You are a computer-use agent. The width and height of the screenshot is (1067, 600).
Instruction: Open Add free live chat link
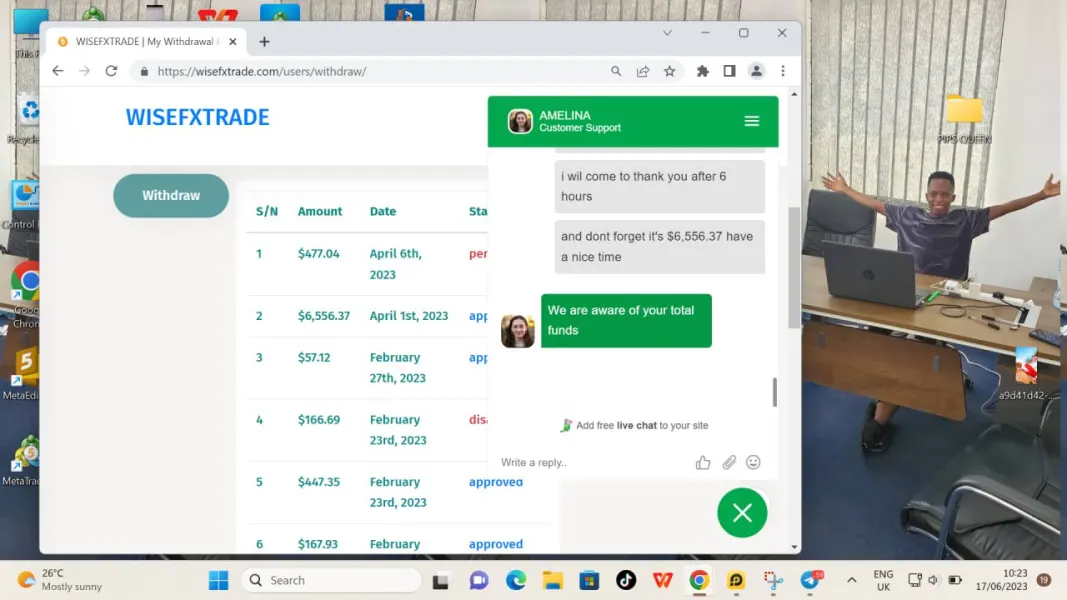634,425
